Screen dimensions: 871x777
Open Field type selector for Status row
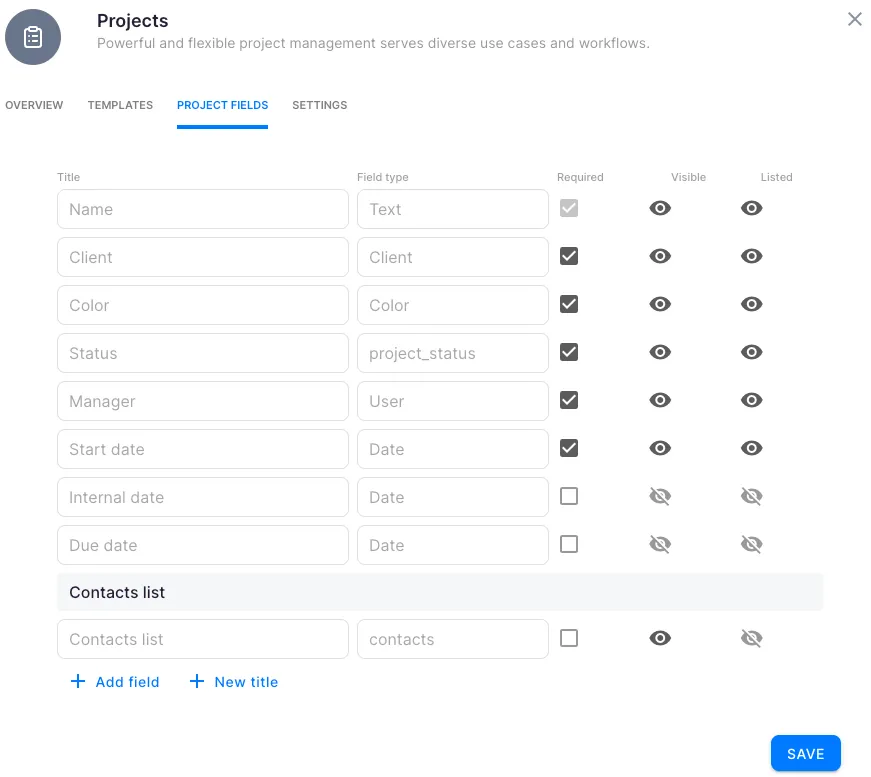pyautogui.click(x=452, y=353)
